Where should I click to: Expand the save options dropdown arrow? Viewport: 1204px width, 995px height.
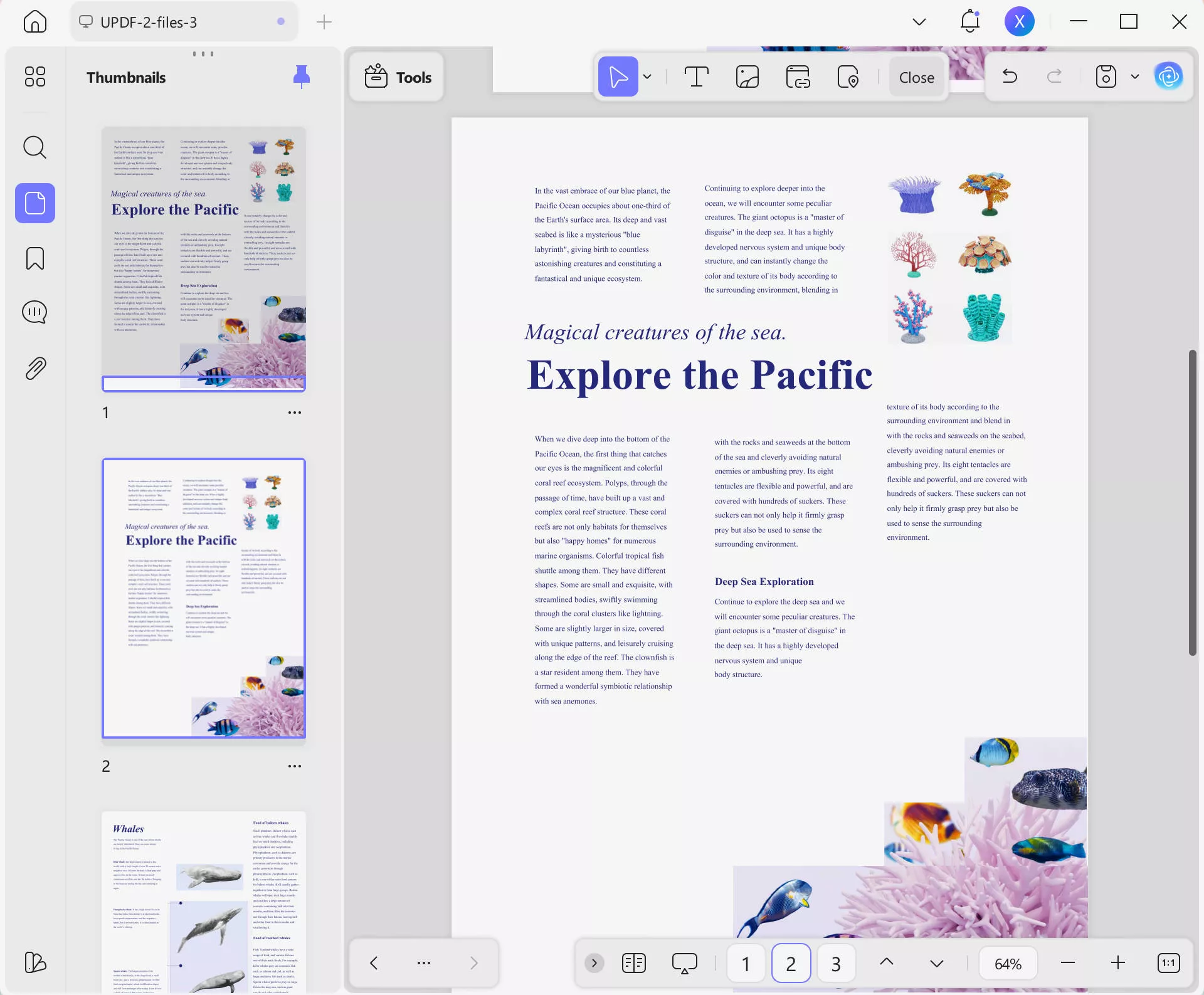coord(1134,76)
